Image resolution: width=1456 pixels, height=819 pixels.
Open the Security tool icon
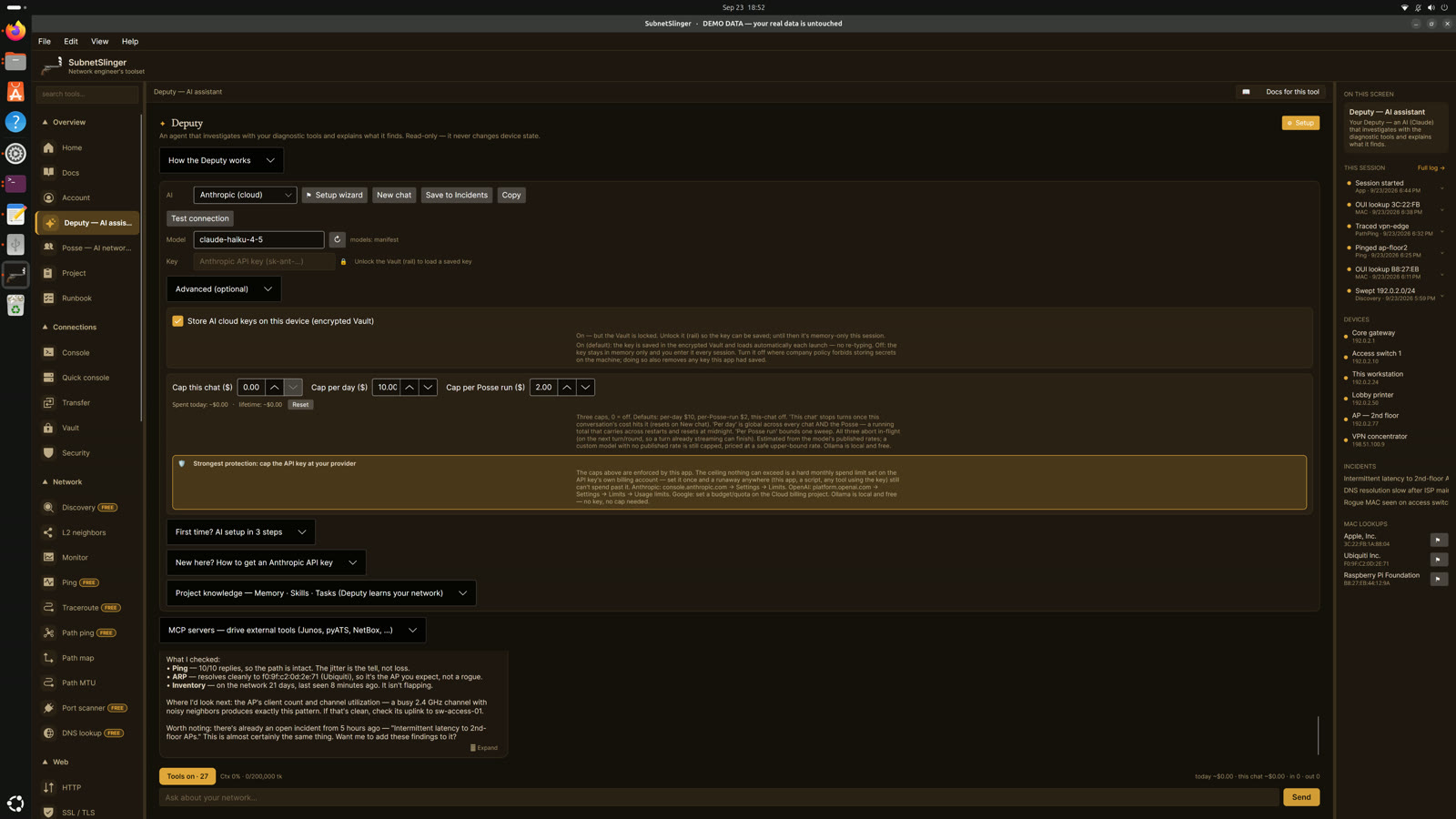[x=49, y=453]
